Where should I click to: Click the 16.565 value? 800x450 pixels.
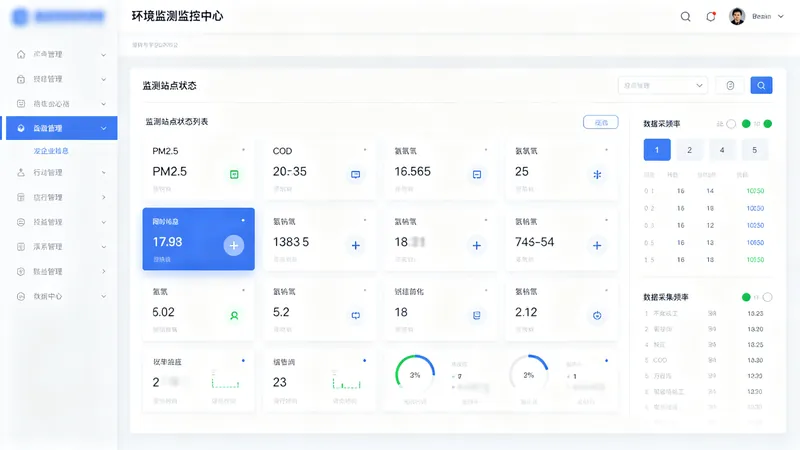(x=412, y=171)
